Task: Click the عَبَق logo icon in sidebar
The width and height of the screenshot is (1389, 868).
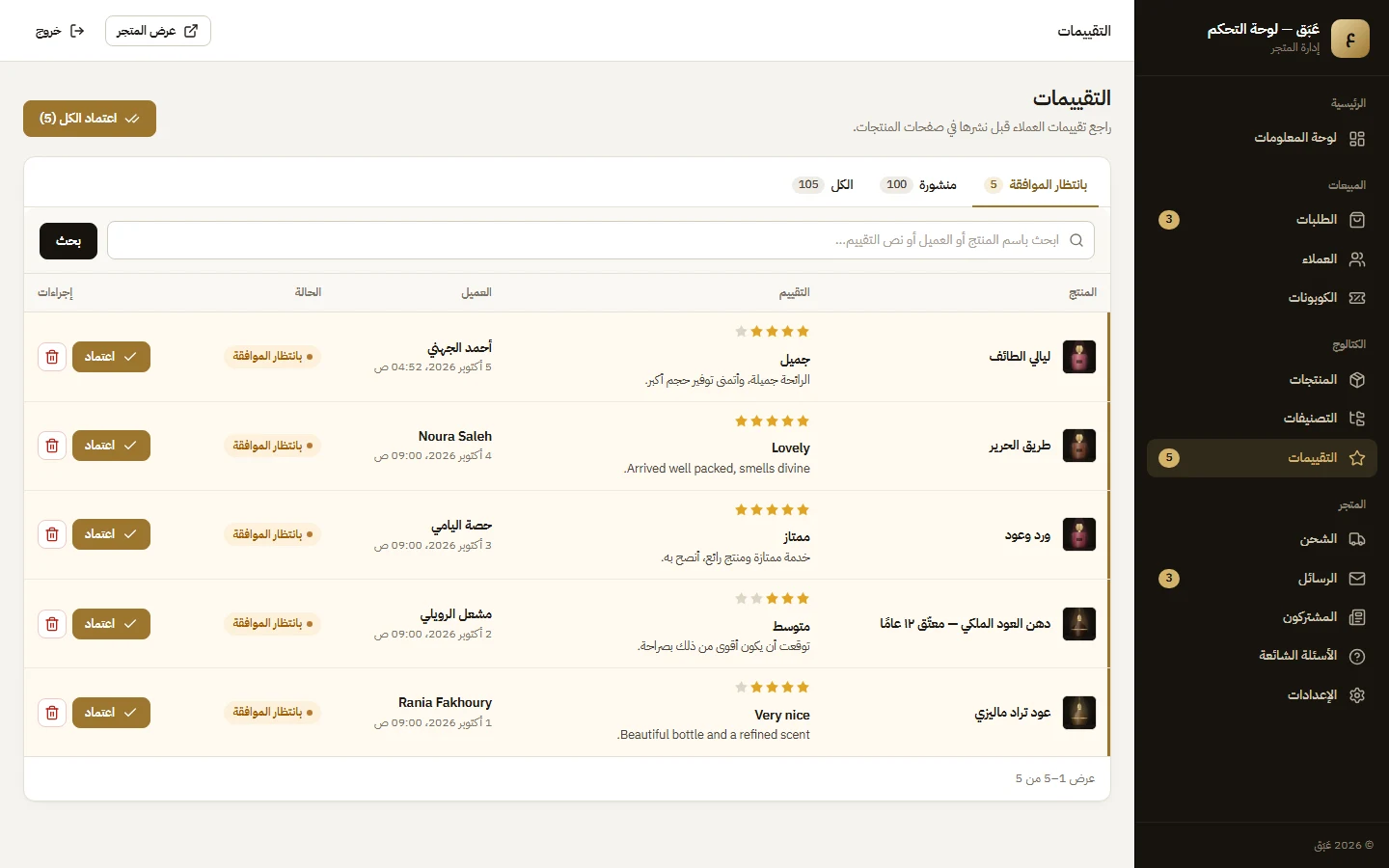Action: pos(1349,39)
